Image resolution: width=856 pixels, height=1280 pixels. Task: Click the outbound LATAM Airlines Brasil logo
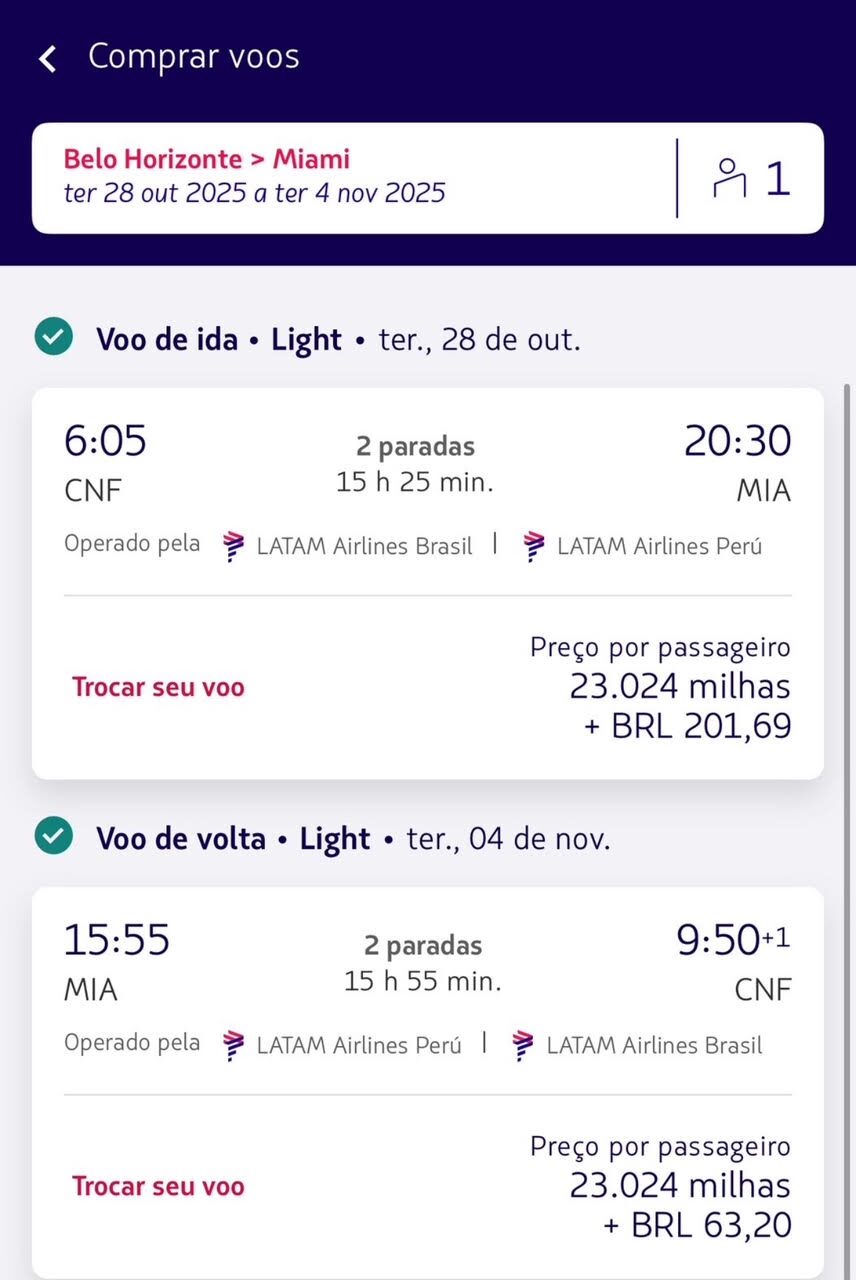[x=234, y=546]
